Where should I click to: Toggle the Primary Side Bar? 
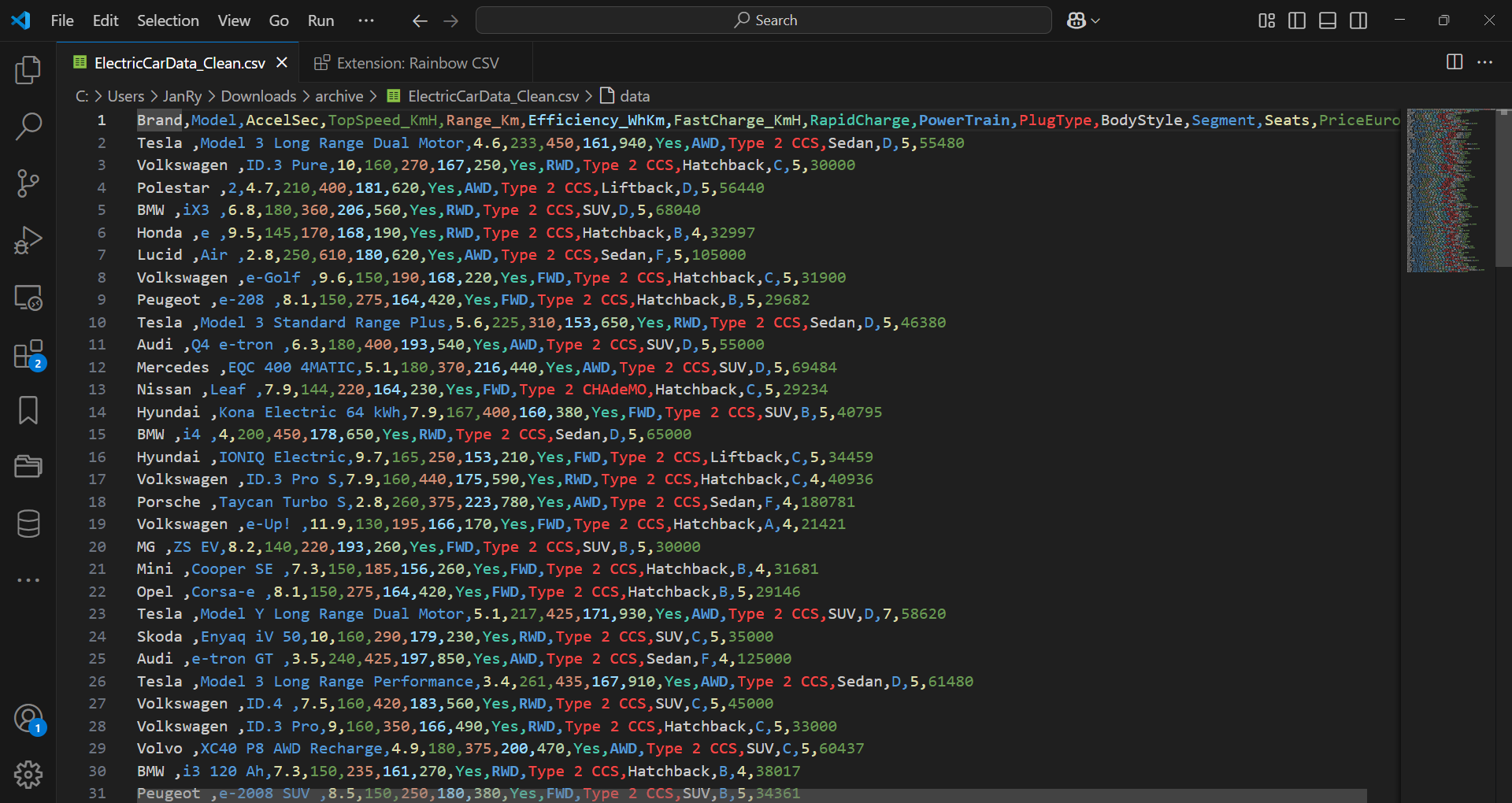point(1297,20)
